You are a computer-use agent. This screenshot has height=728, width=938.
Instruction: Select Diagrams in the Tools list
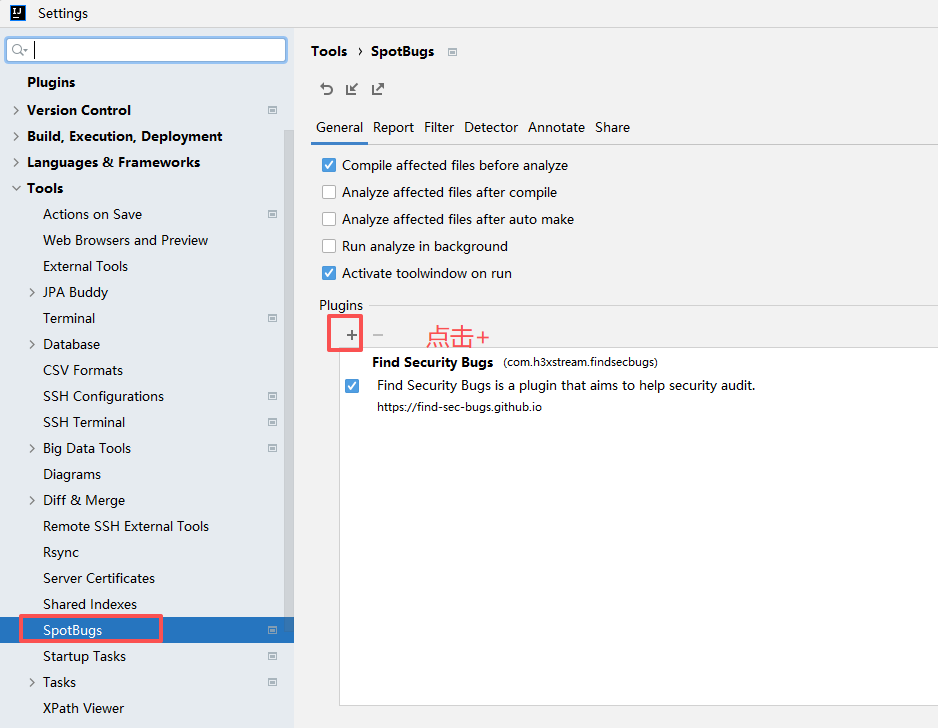pyautogui.click(x=72, y=474)
